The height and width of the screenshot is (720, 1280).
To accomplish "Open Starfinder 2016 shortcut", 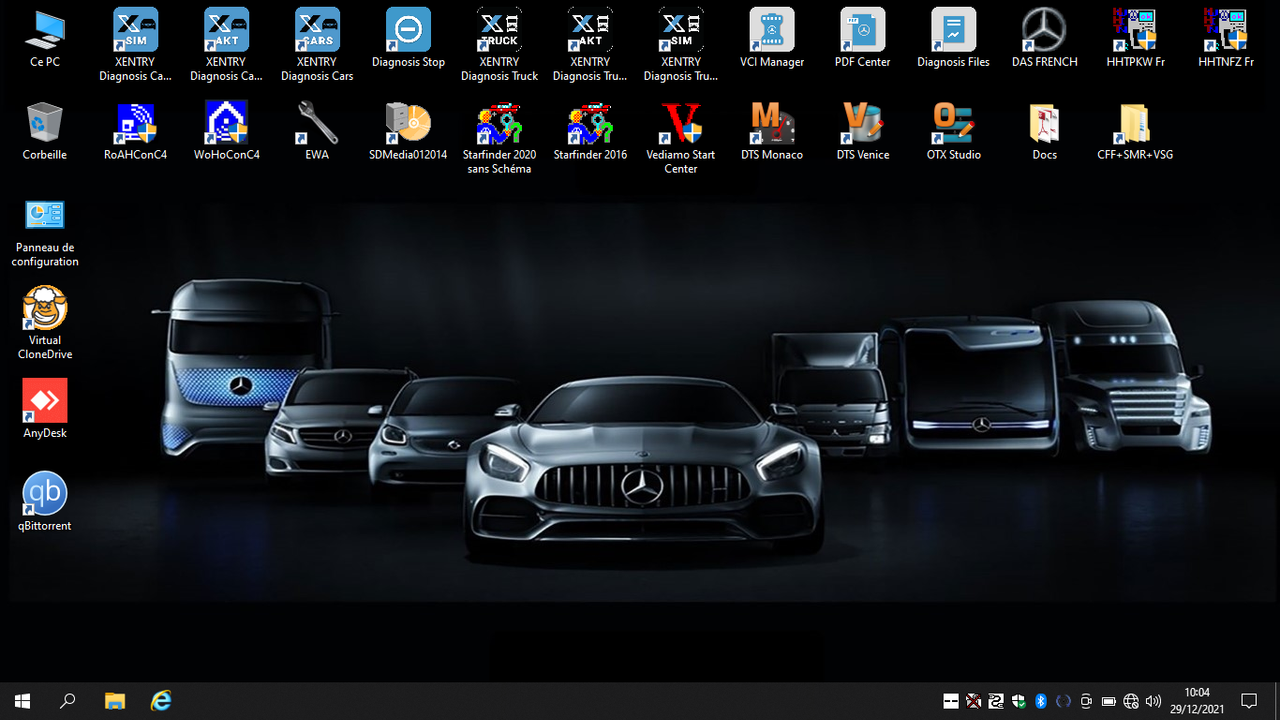I will click(590, 131).
